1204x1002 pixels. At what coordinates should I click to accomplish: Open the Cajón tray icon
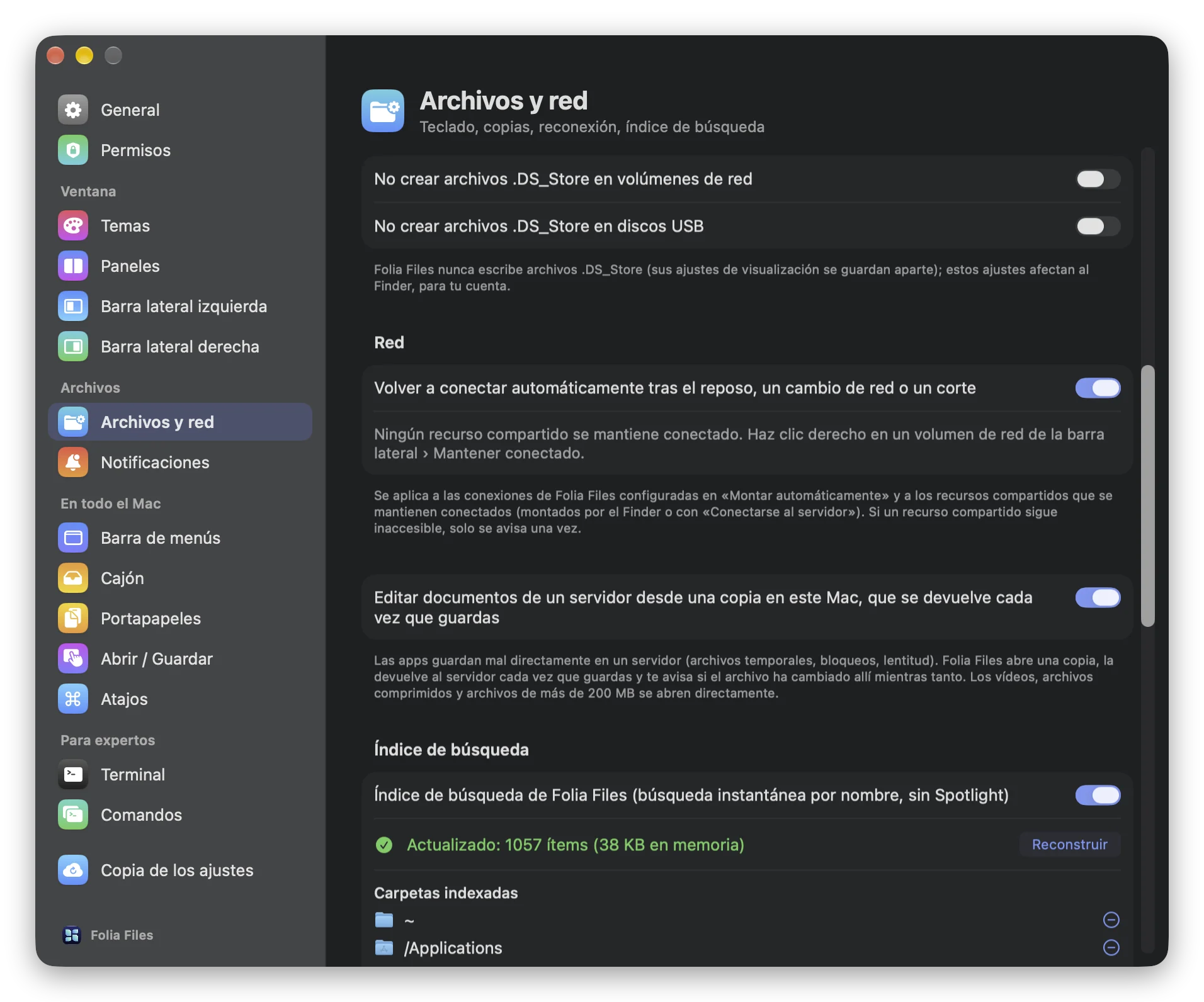[x=73, y=578]
